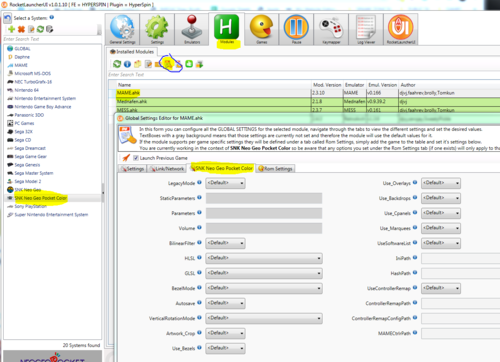Open the BezelMode dropdown
The width and height of the screenshot is (500, 362).
(x=264, y=288)
